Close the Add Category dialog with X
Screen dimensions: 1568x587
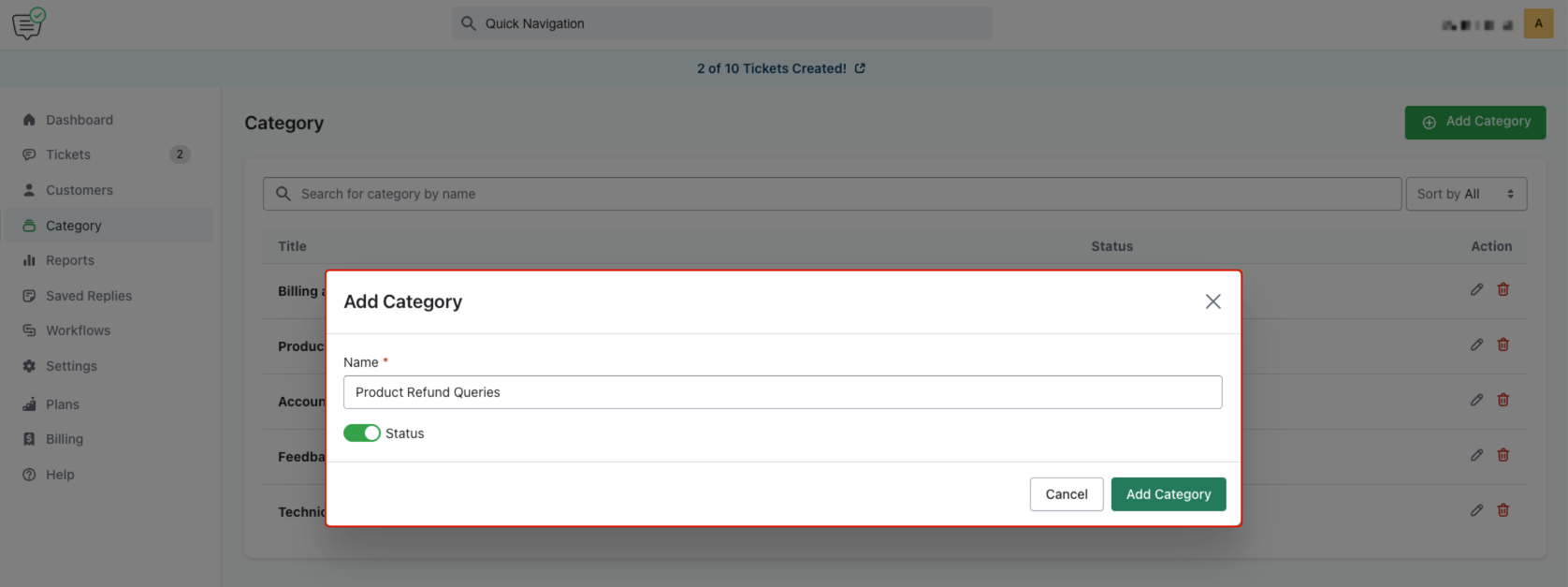pos(1212,301)
